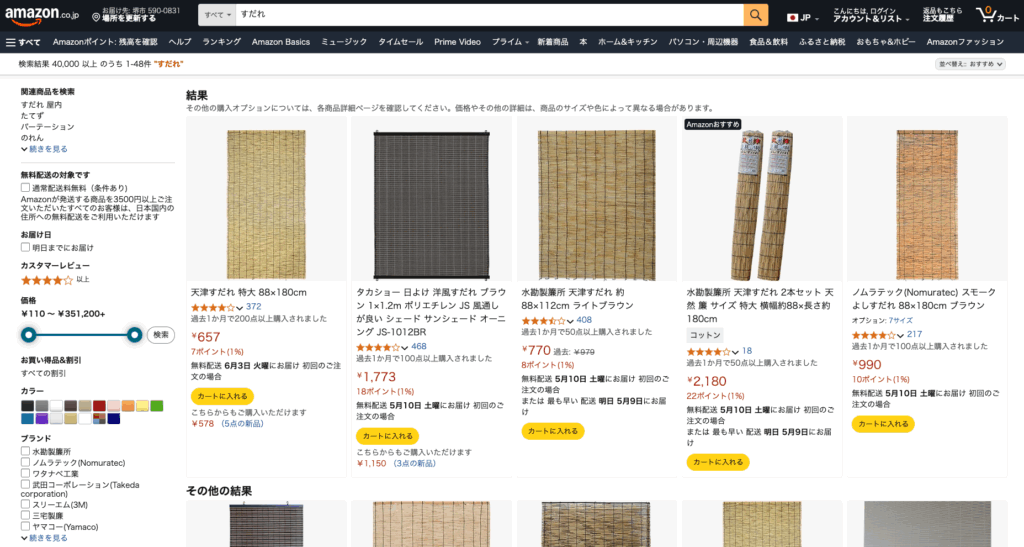Click related search すだれ 屋内
The width and height of the screenshot is (1024, 547).
tap(41, 104)
